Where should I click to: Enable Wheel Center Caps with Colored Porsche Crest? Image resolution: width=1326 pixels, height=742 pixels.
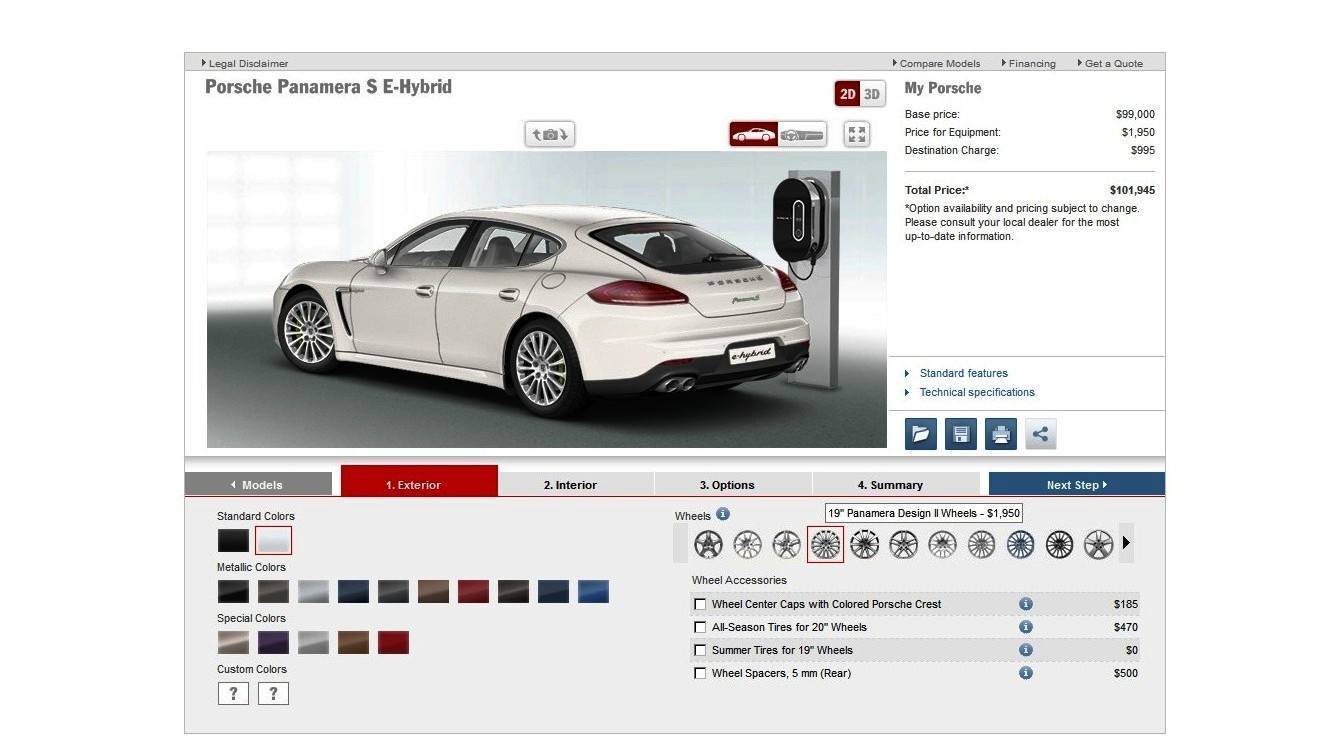[700, 604]
